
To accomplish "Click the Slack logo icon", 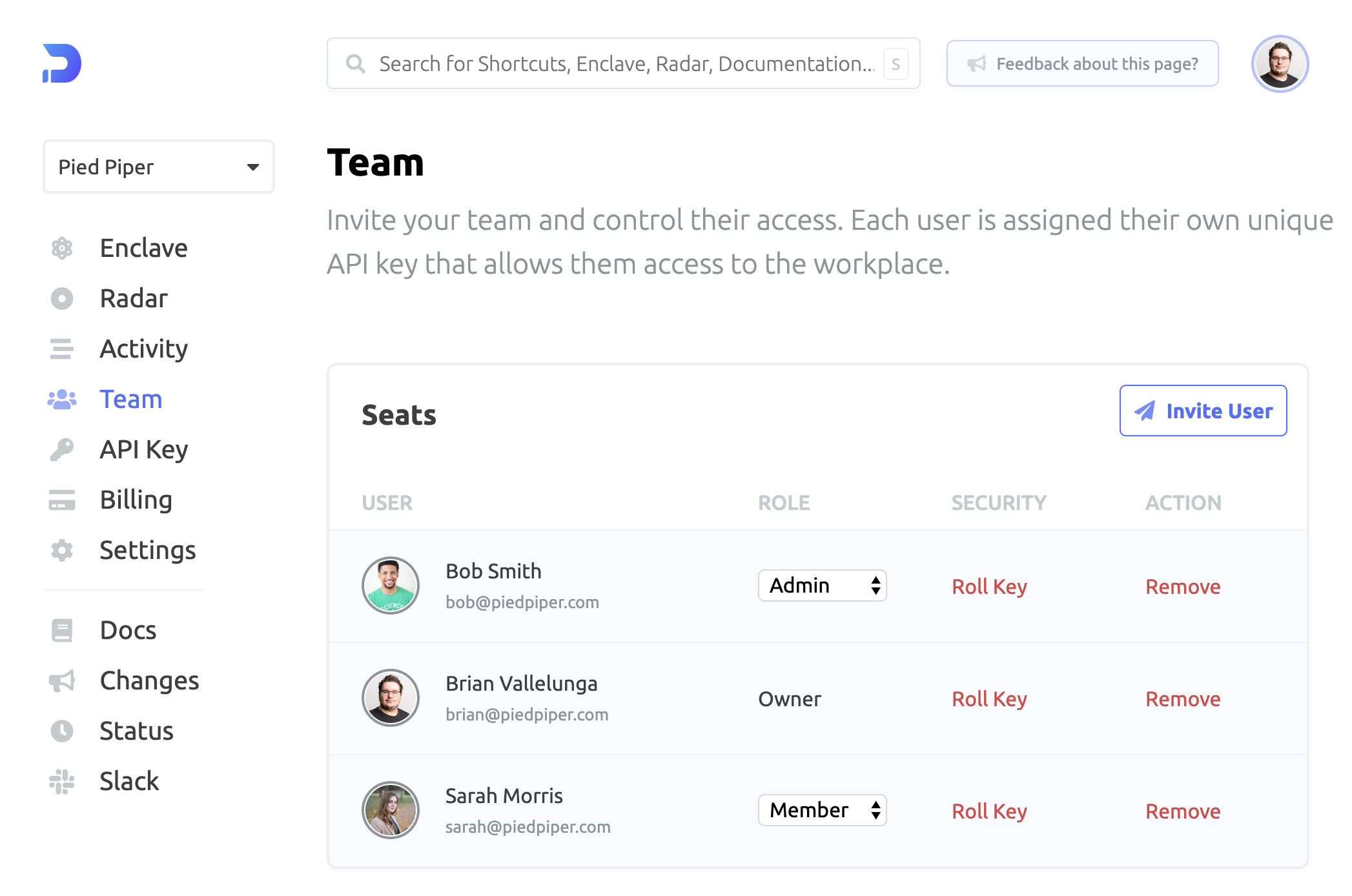I will click(62, 782).
